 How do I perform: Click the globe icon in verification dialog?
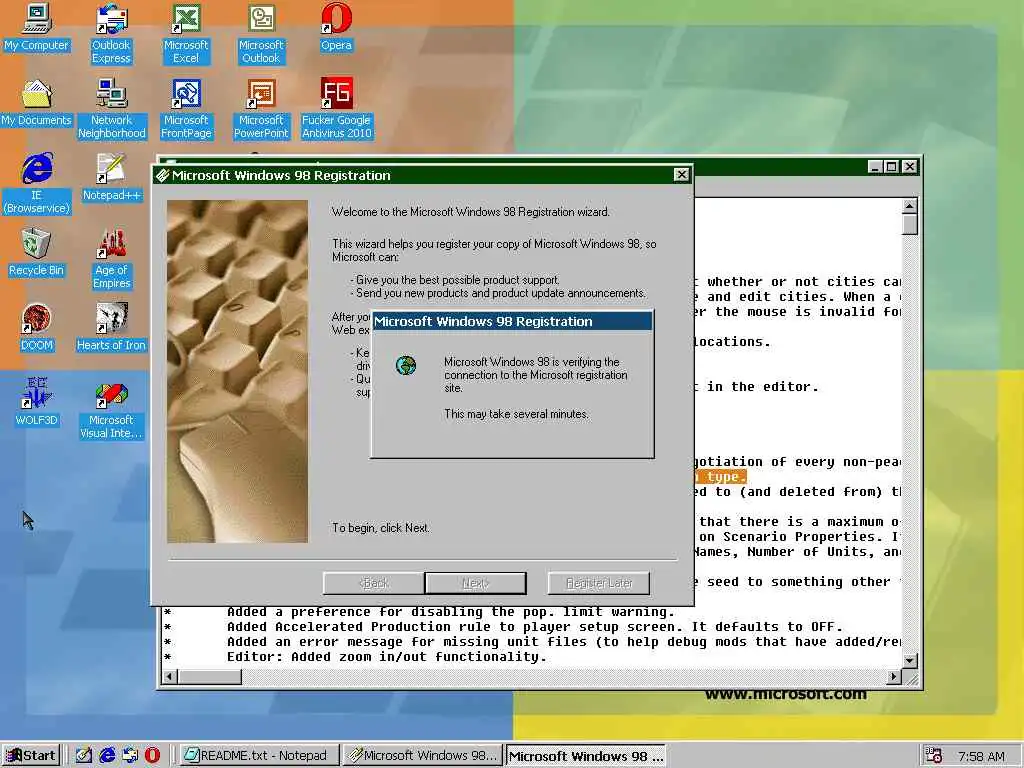406,366
